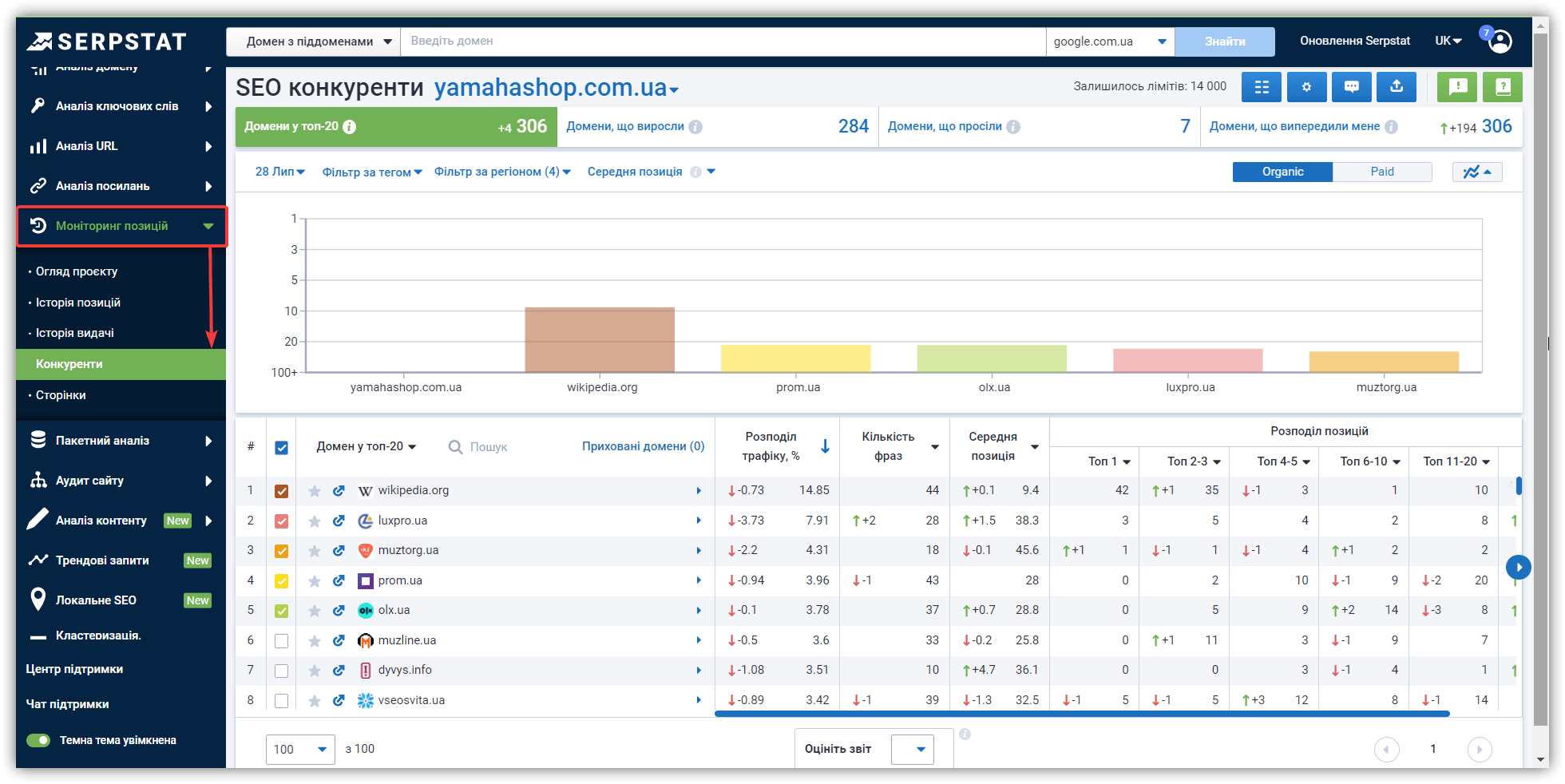The width and height of the screenshot is (1565, 784).
Task: Click the green help book icon
Action: click(1502, 87)
